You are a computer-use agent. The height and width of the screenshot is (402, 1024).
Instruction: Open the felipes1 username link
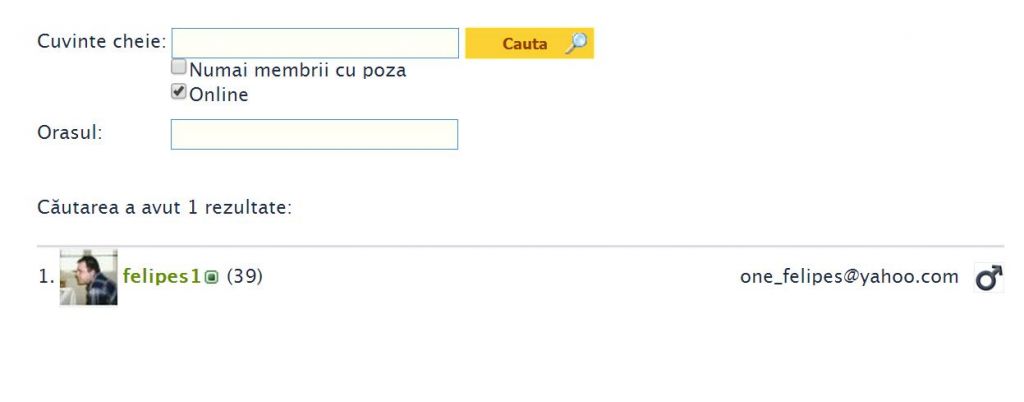[x=161, y=277]
